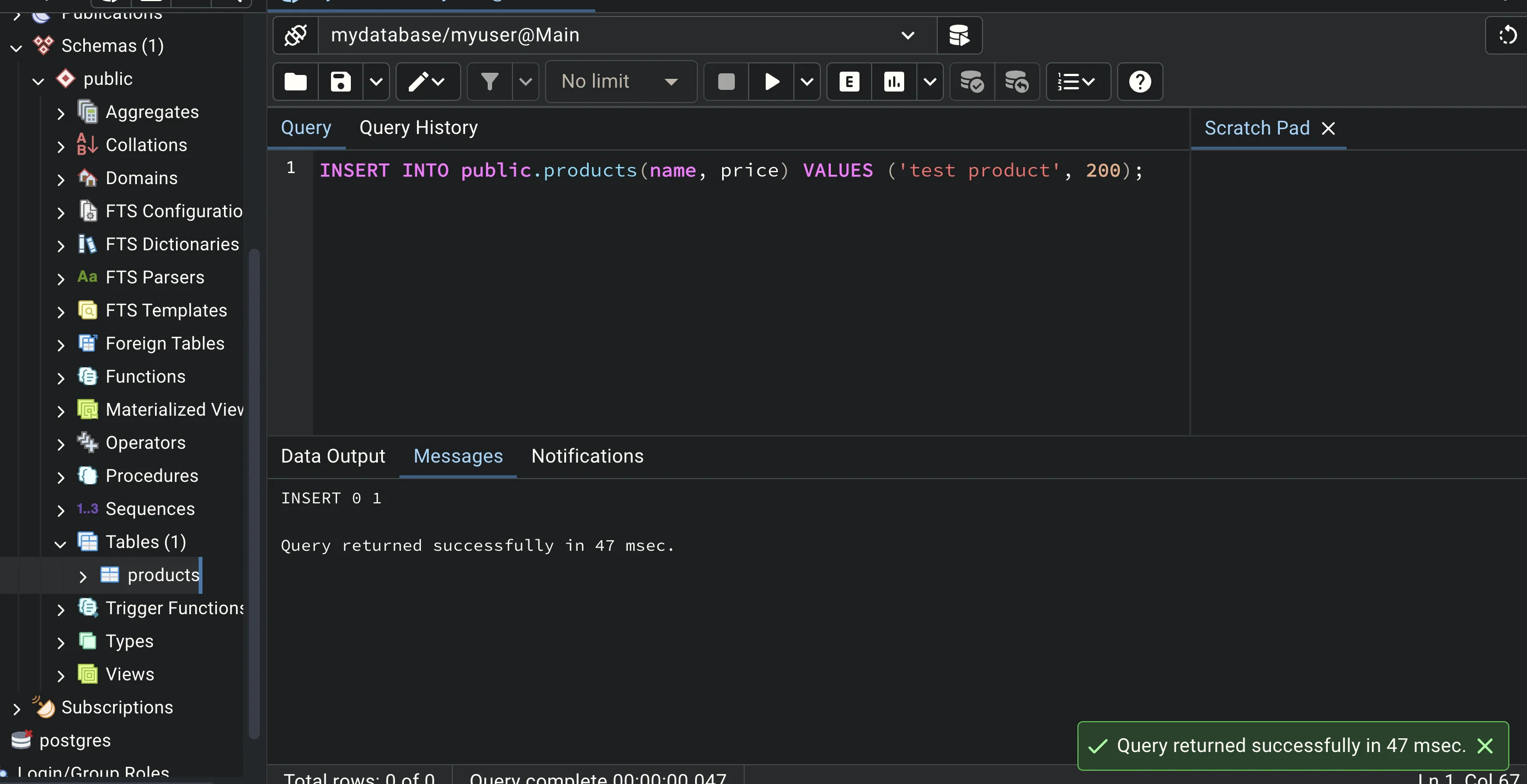Select the Collations node
Image resolution: width=1527 pixels, height=784 pixels.
[x=146, y=145]
